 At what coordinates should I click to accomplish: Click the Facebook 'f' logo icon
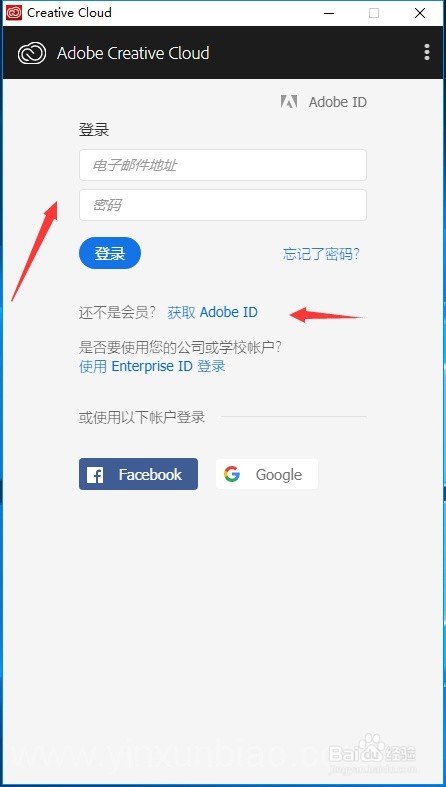[95, 474]
